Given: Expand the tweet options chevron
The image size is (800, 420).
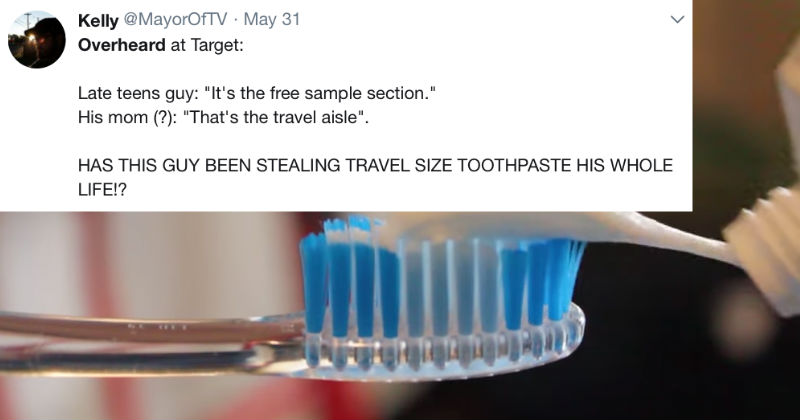Looking at the screenshot, I should (x=677, y=20).
